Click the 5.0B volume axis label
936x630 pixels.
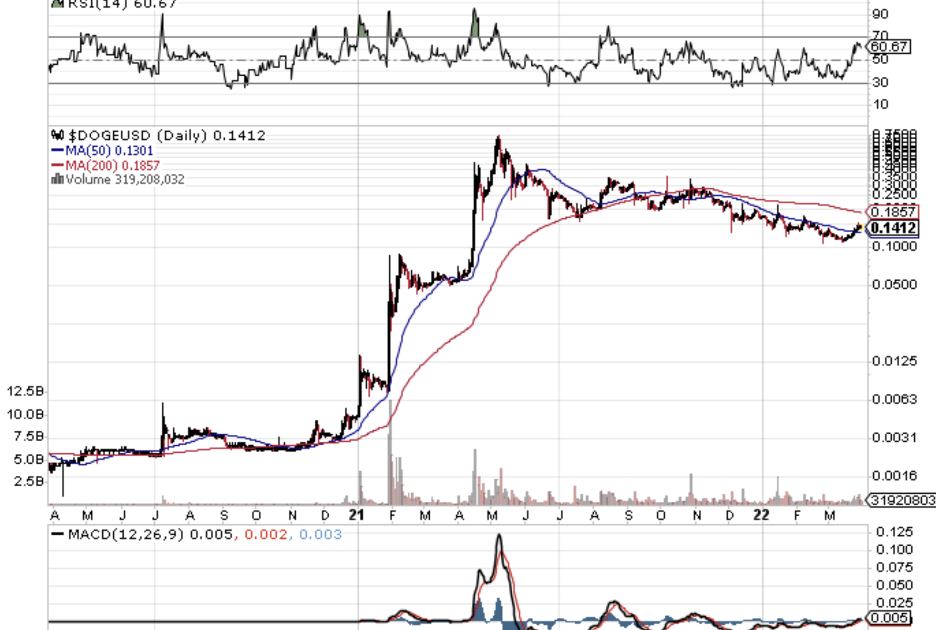[x=29, y=459]
